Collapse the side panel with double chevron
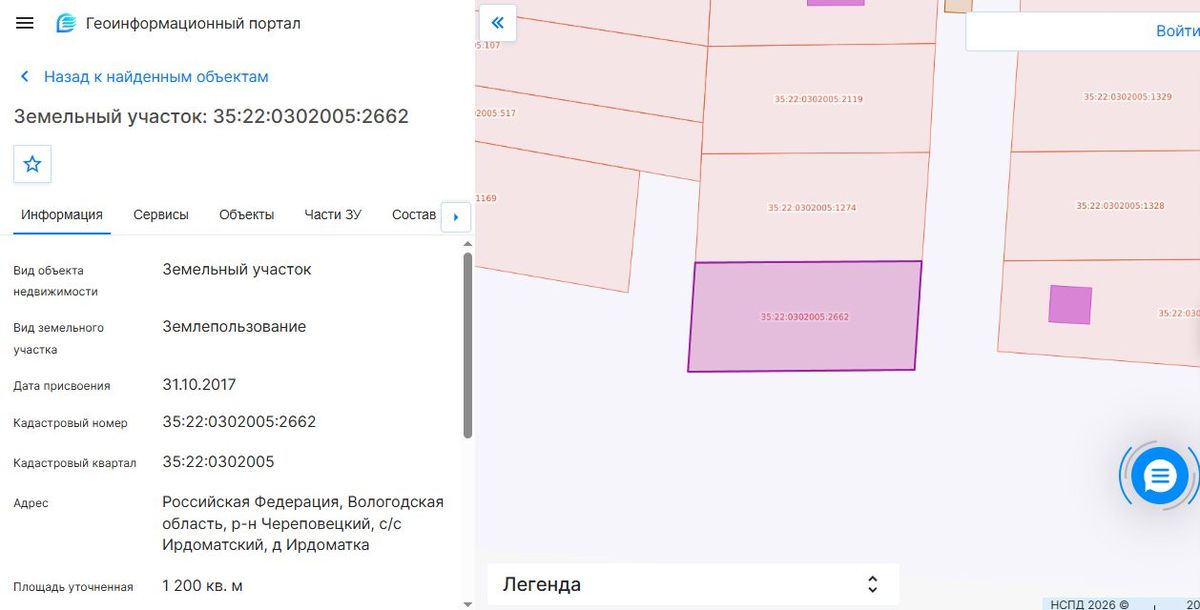This screenshot has height=610, width=1200. [498, 22]
